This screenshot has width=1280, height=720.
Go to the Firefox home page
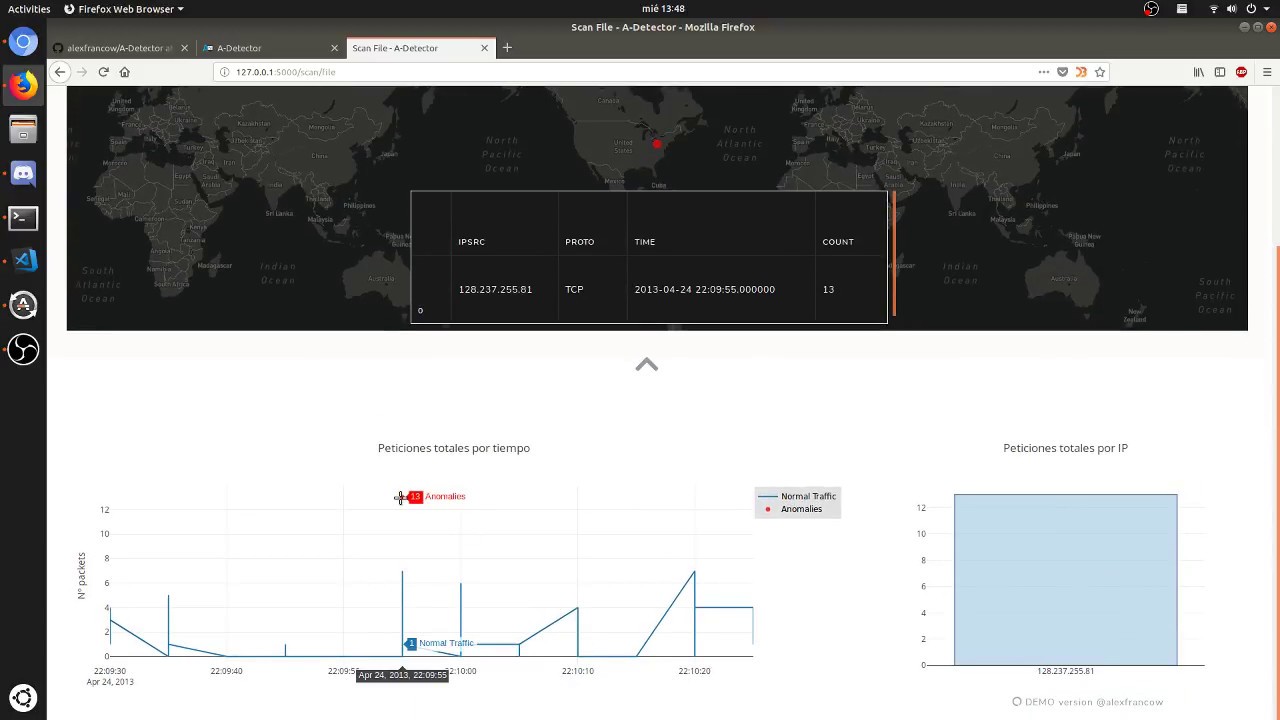pos(125,72)
